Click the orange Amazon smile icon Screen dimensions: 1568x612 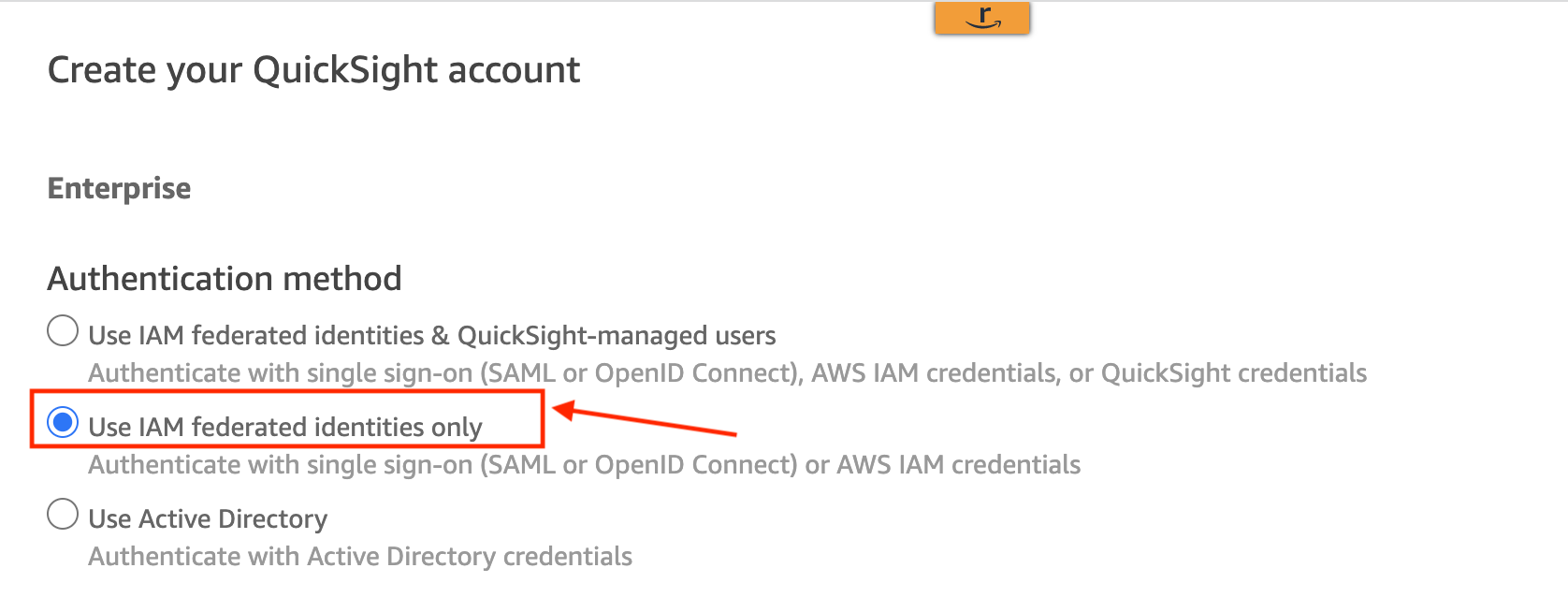point(981,18)
